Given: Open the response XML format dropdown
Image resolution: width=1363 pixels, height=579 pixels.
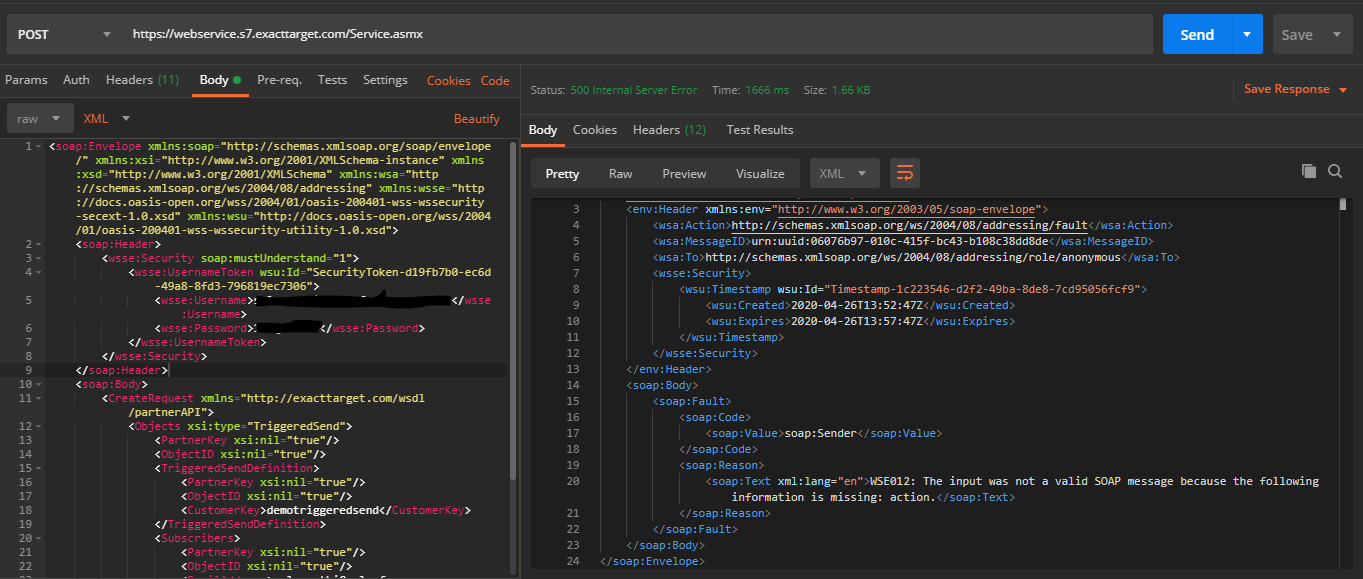Looking at the screenshot, I should point(845,173).
